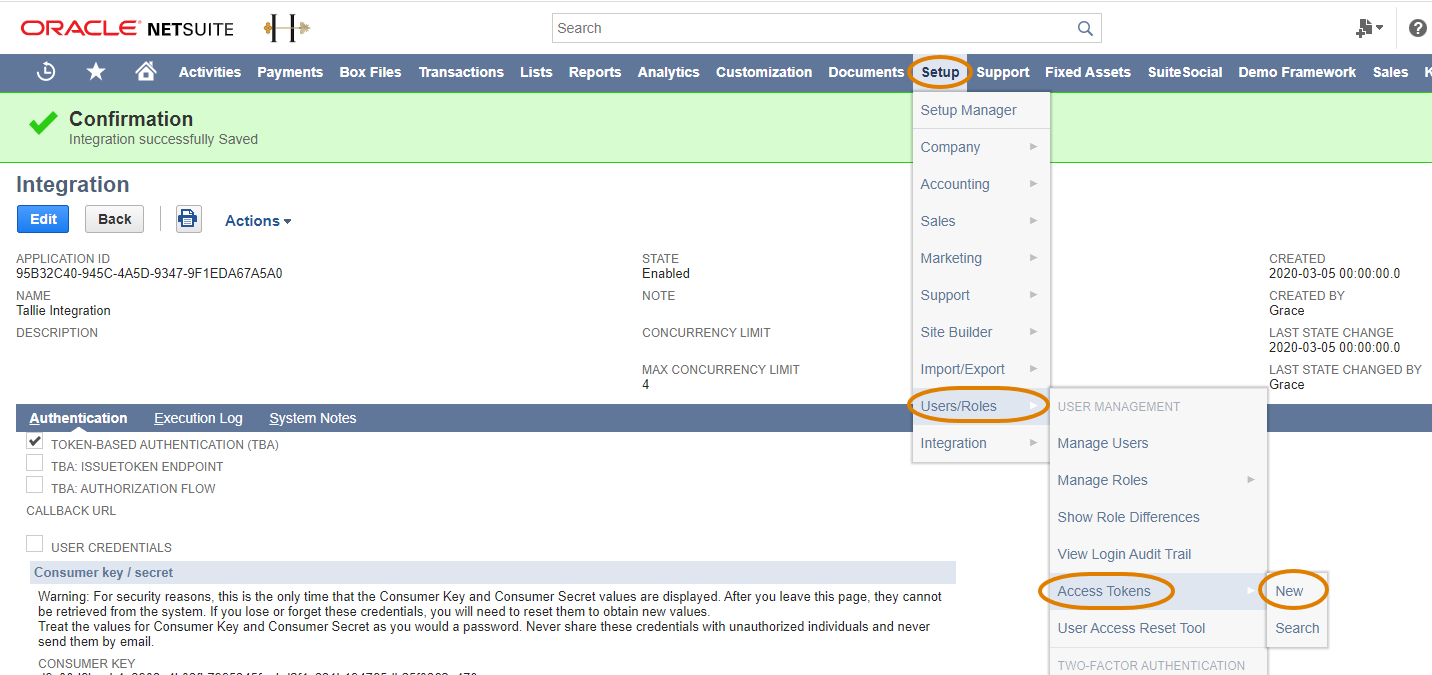Open the SuiteSocial menu
This screenshot has width=1432, height=675.
pyautogui.click(x=1185, y=72)
